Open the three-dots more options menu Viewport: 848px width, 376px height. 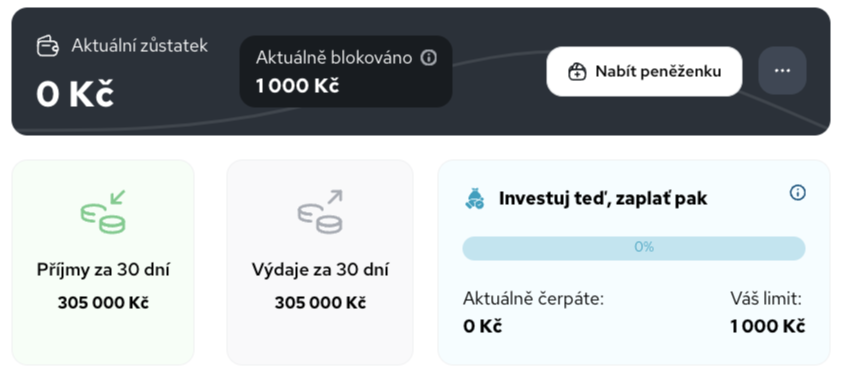click(782, 71)
